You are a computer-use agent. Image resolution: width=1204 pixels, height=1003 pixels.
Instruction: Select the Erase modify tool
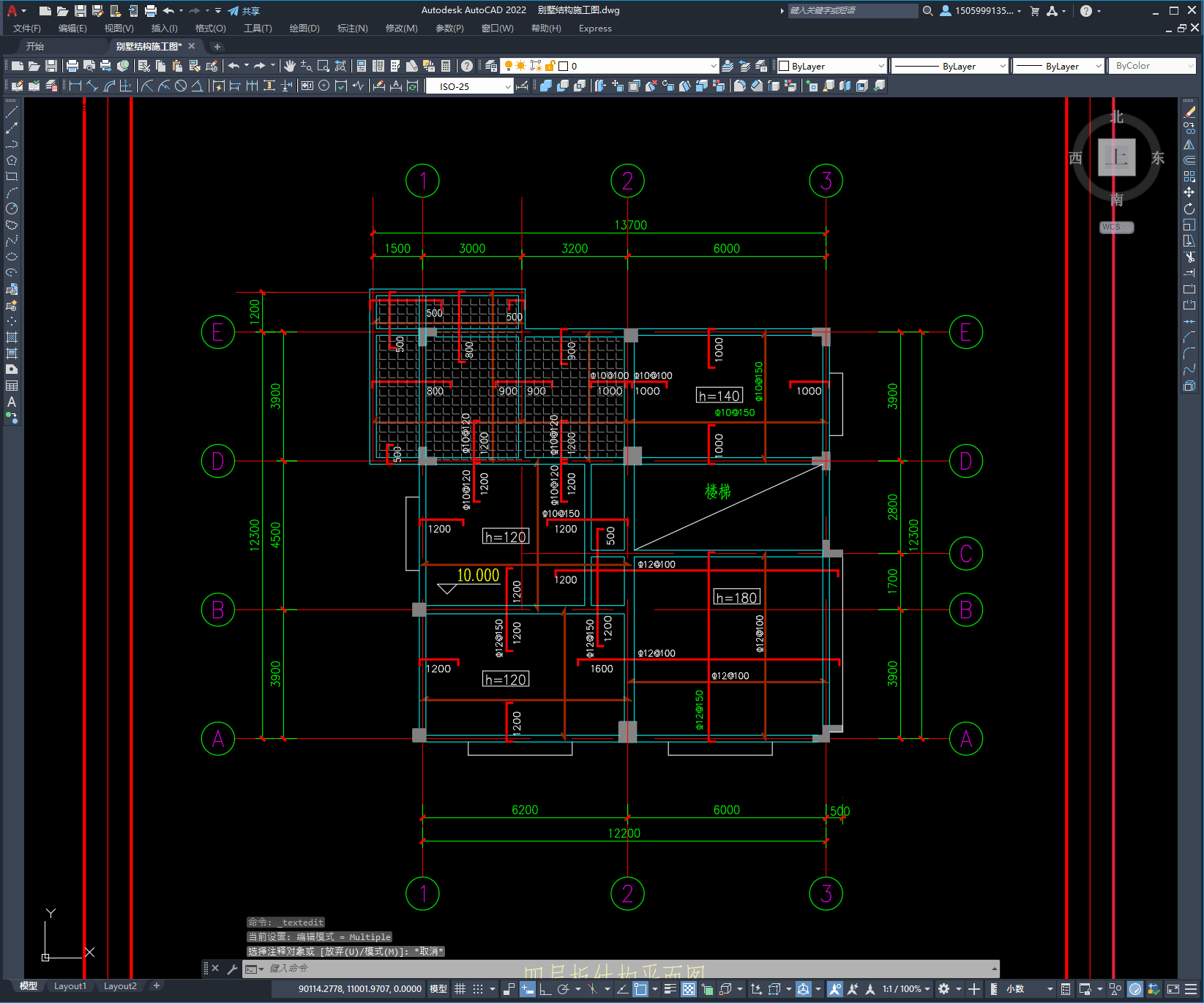pos(1189,112)
